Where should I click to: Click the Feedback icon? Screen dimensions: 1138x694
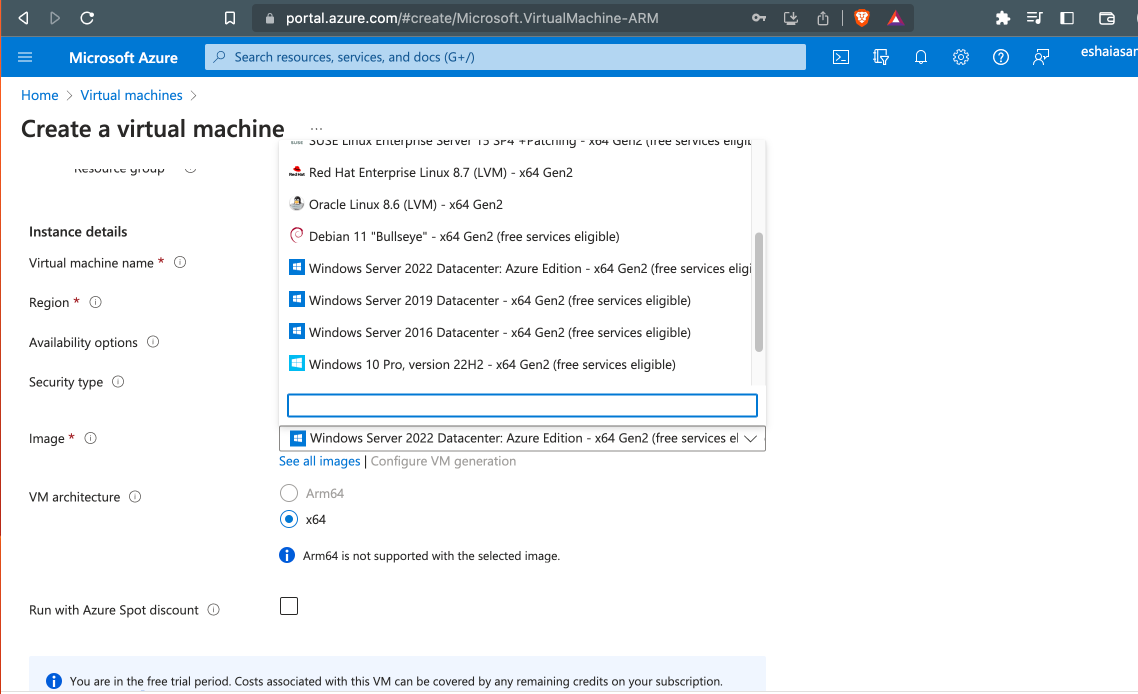click(x=1041, y=57)
